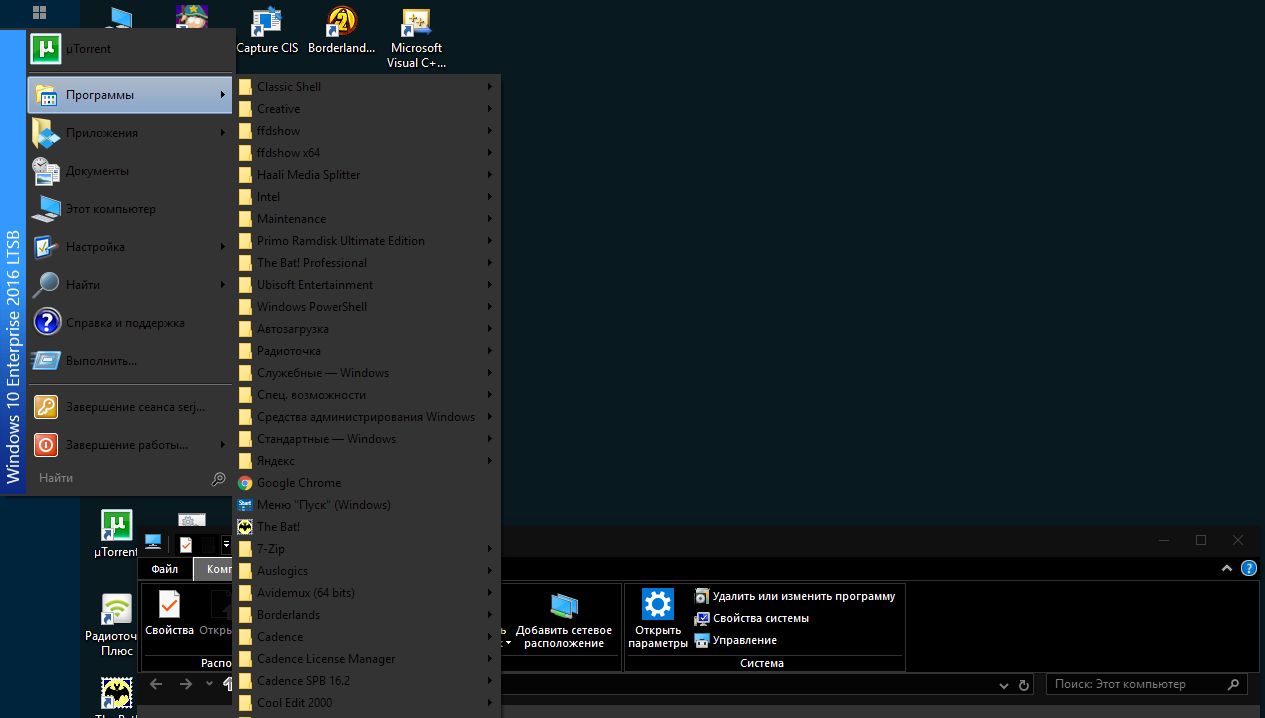Image resolution: width=1265 pixels, height=718 pixels.
Task: Open the Cadence License Manager folder
Action: pos(366,659)
